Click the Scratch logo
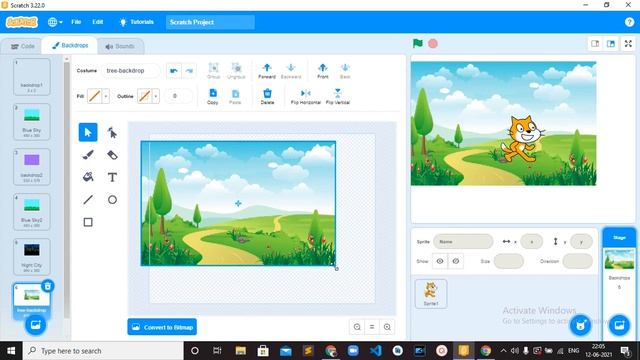This screenshot has width=640, height=360. click(22, 22)
